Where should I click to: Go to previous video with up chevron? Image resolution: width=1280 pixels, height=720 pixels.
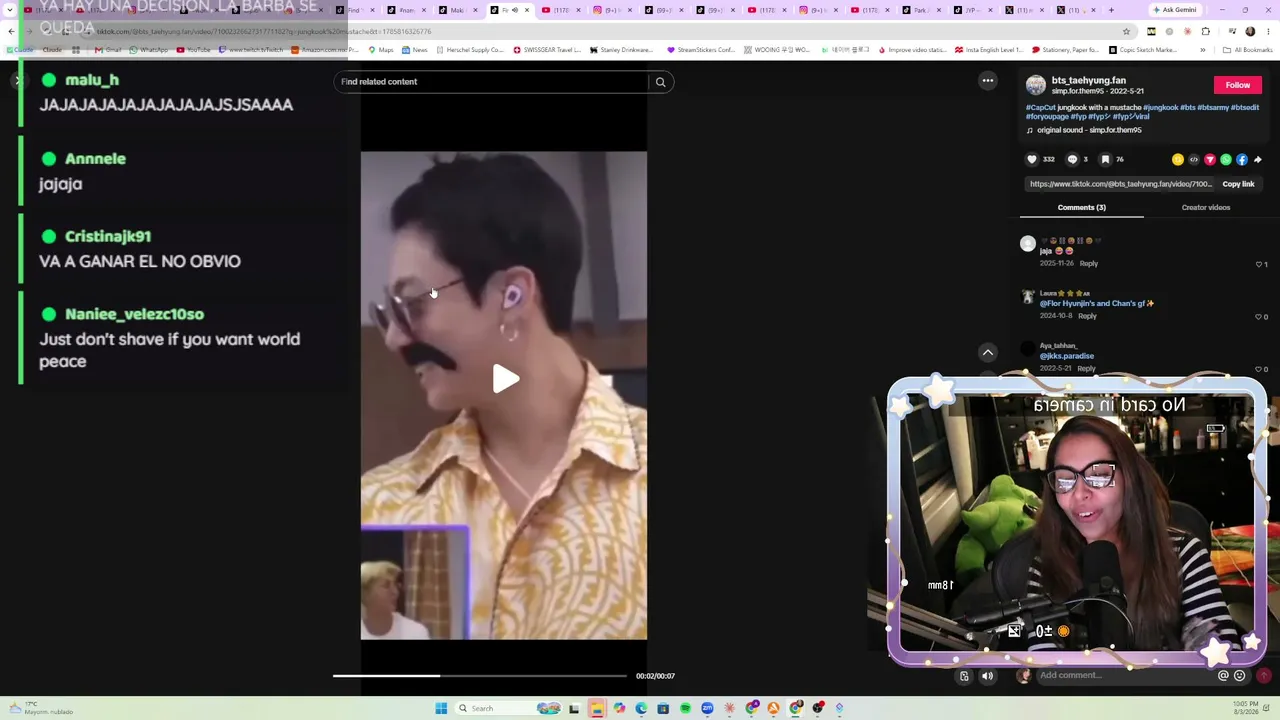click(988, 352)
